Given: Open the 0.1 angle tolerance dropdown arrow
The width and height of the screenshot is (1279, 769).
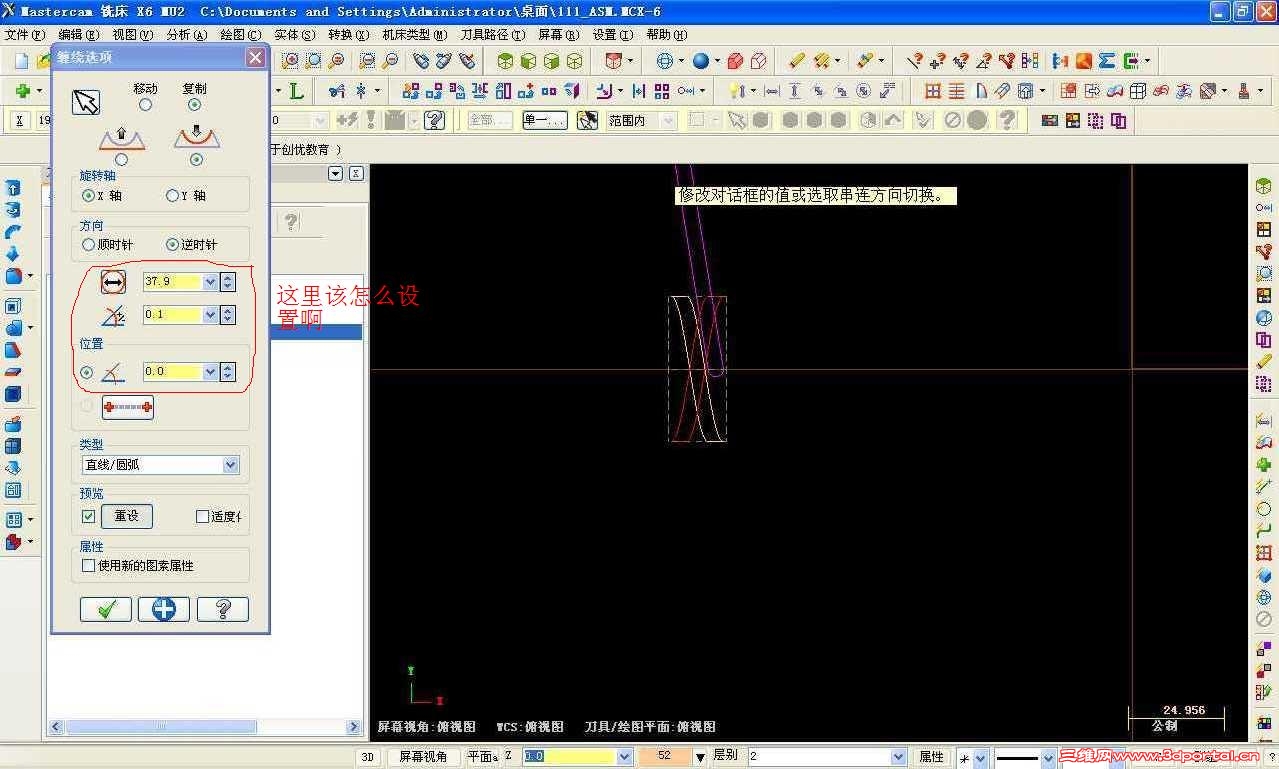Looking at the screenshot, I should [210, 315].
